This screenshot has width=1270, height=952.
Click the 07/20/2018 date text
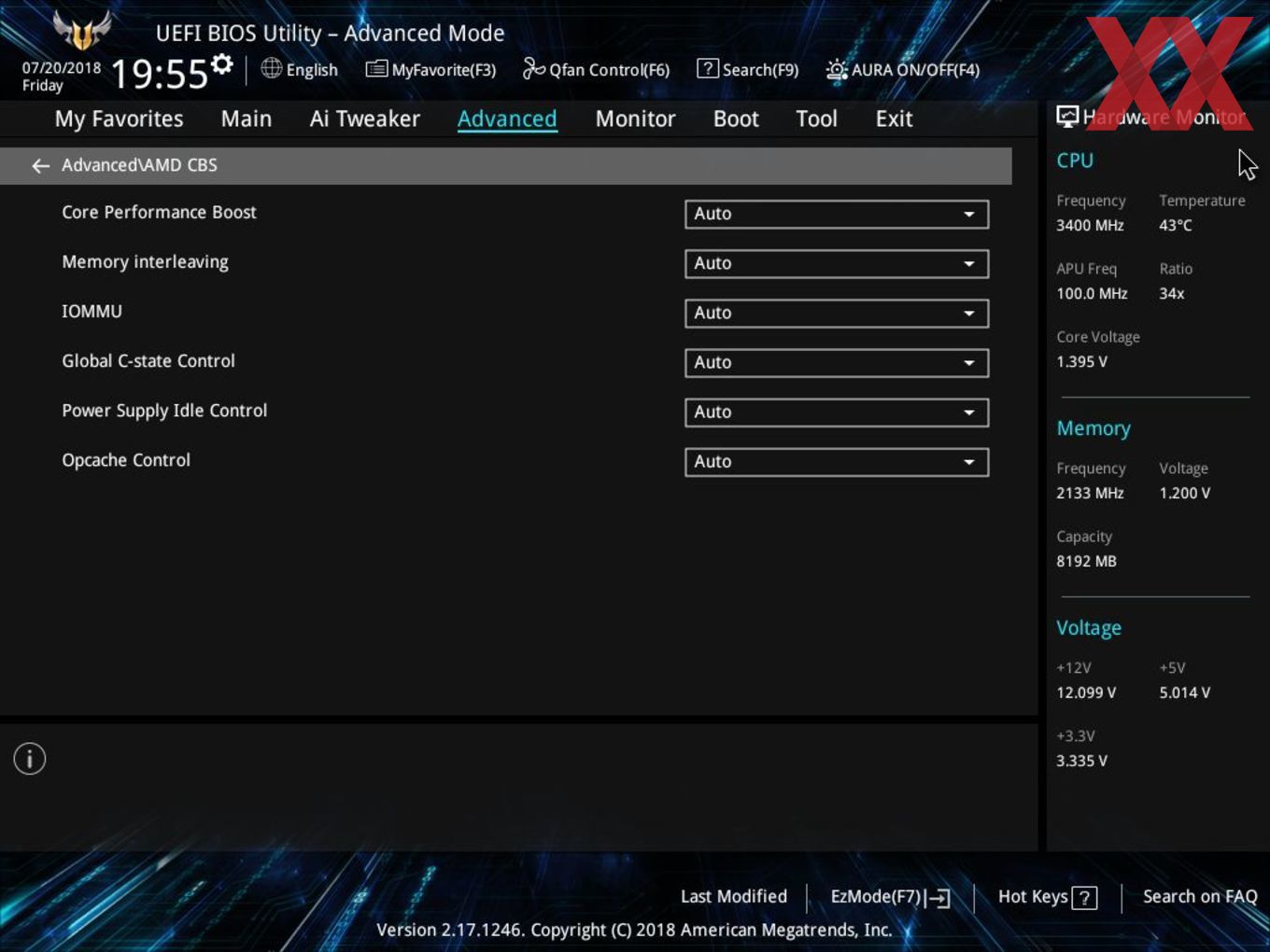point(62,67)
